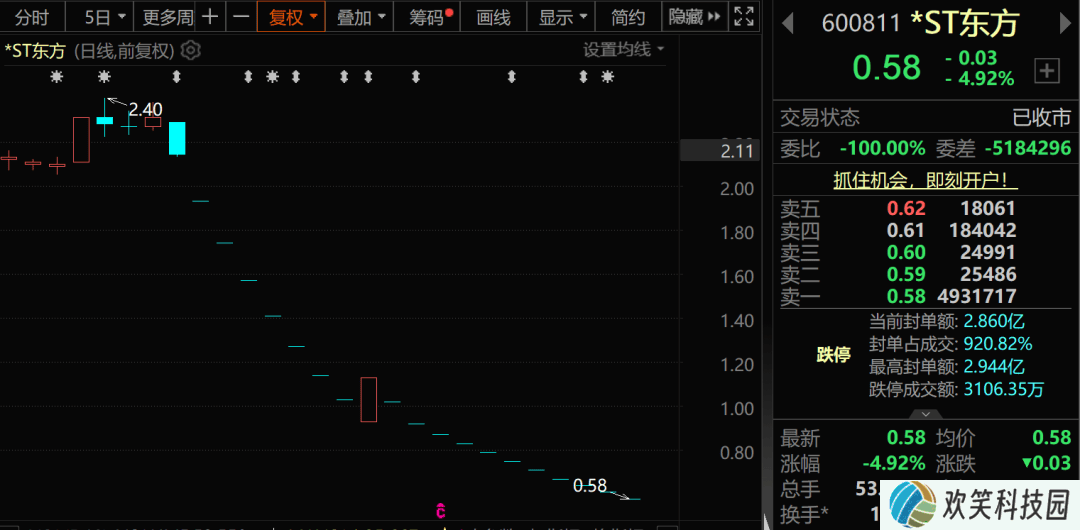Click the tall red candle near 1.00
1080x530 pixels.
click(368, 399)
